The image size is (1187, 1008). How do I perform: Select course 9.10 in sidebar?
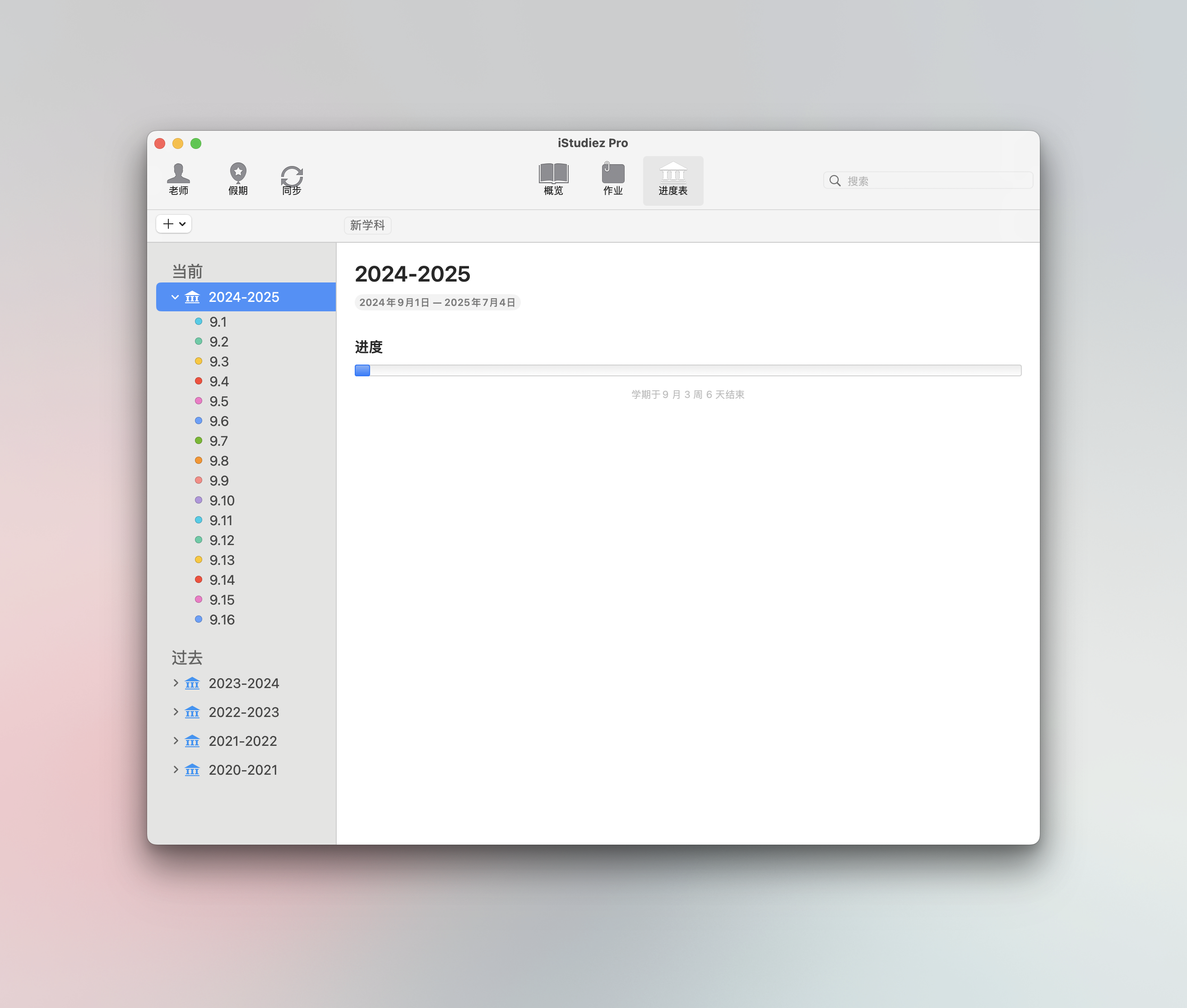pos(222,500)
